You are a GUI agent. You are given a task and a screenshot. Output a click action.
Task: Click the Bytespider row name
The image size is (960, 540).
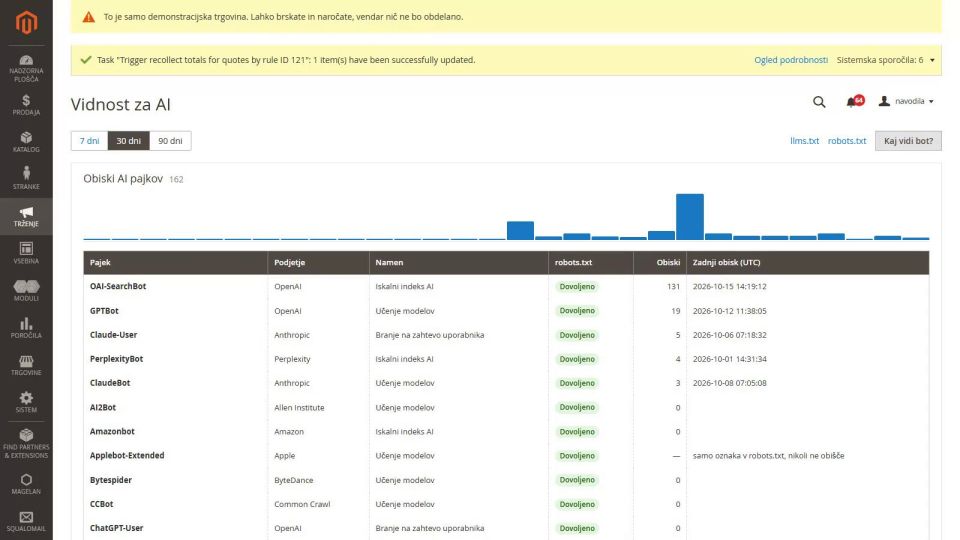[x=111, y=480]
